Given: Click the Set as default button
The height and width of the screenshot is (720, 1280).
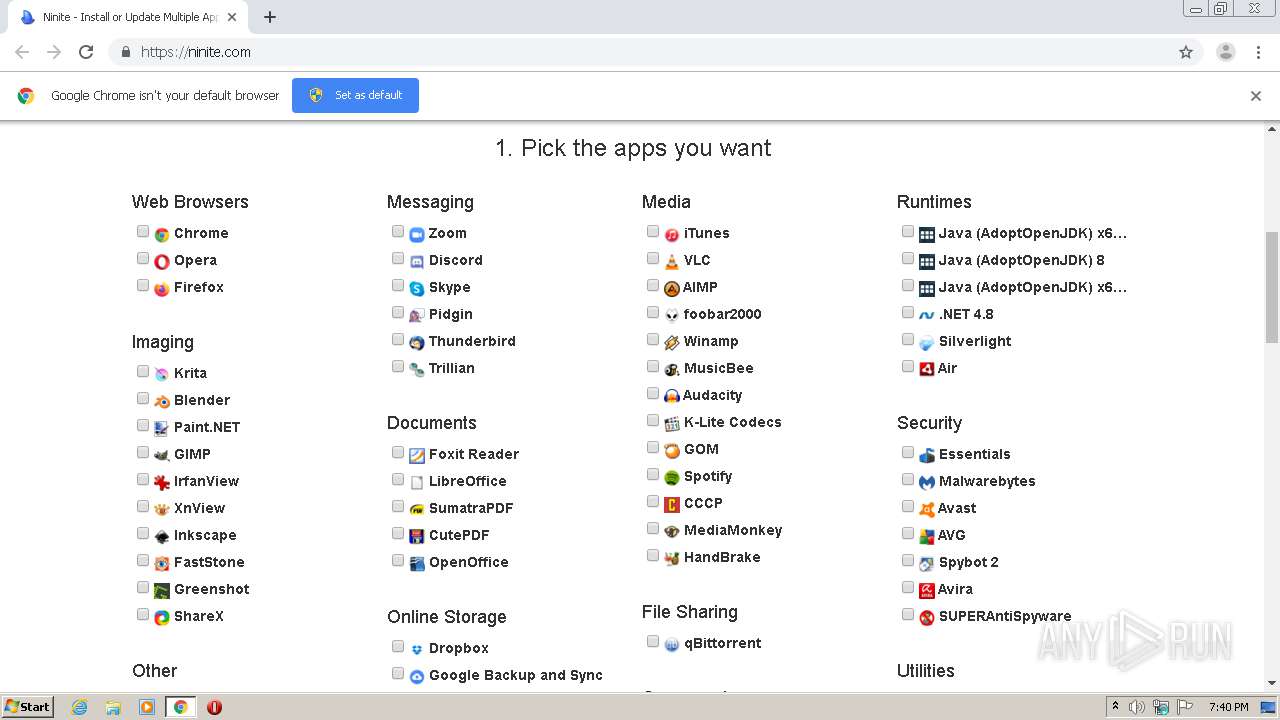Looking at the screenshot, I should point(355,95).
